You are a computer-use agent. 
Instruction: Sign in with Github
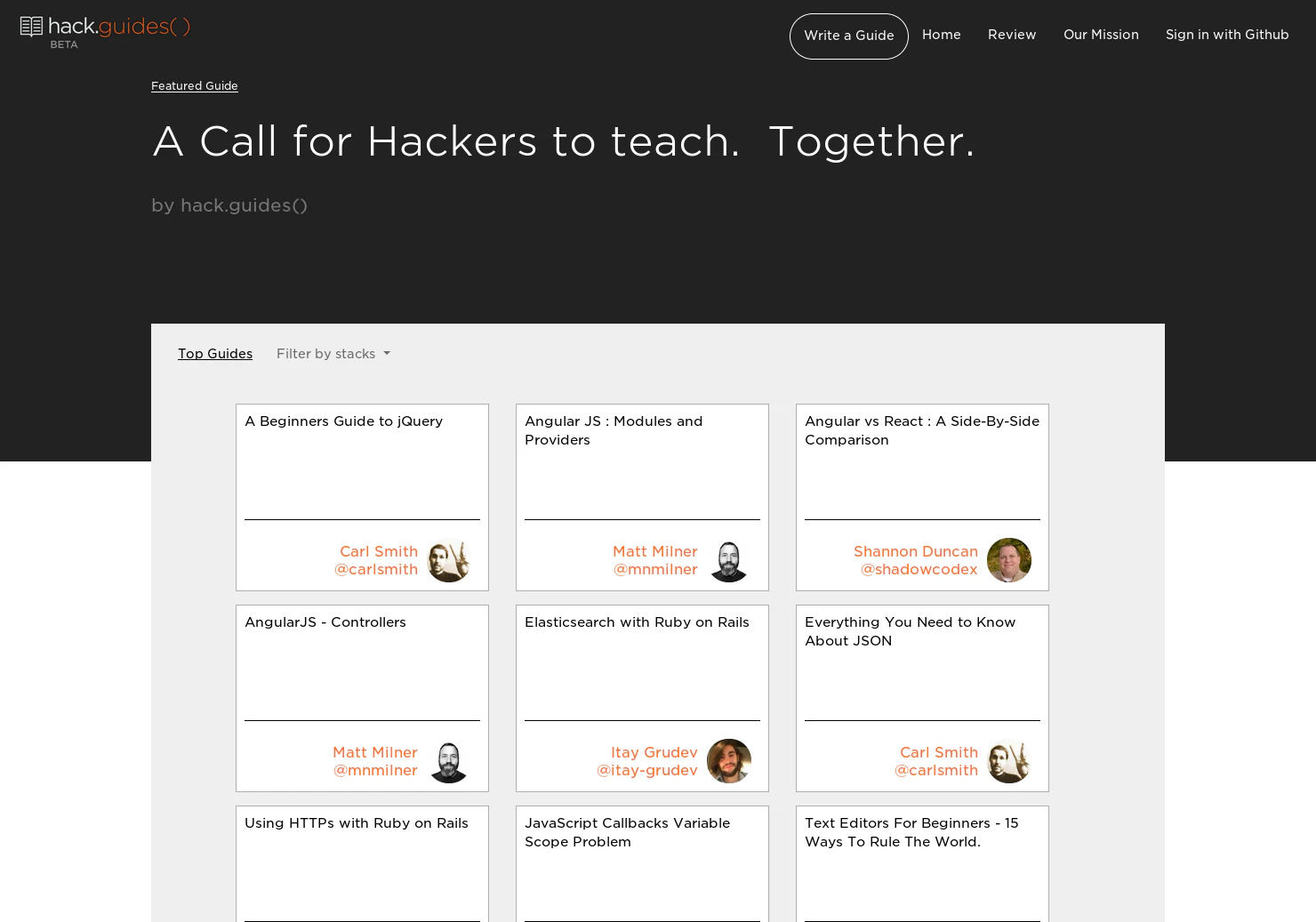click(x=1227, y=35)
